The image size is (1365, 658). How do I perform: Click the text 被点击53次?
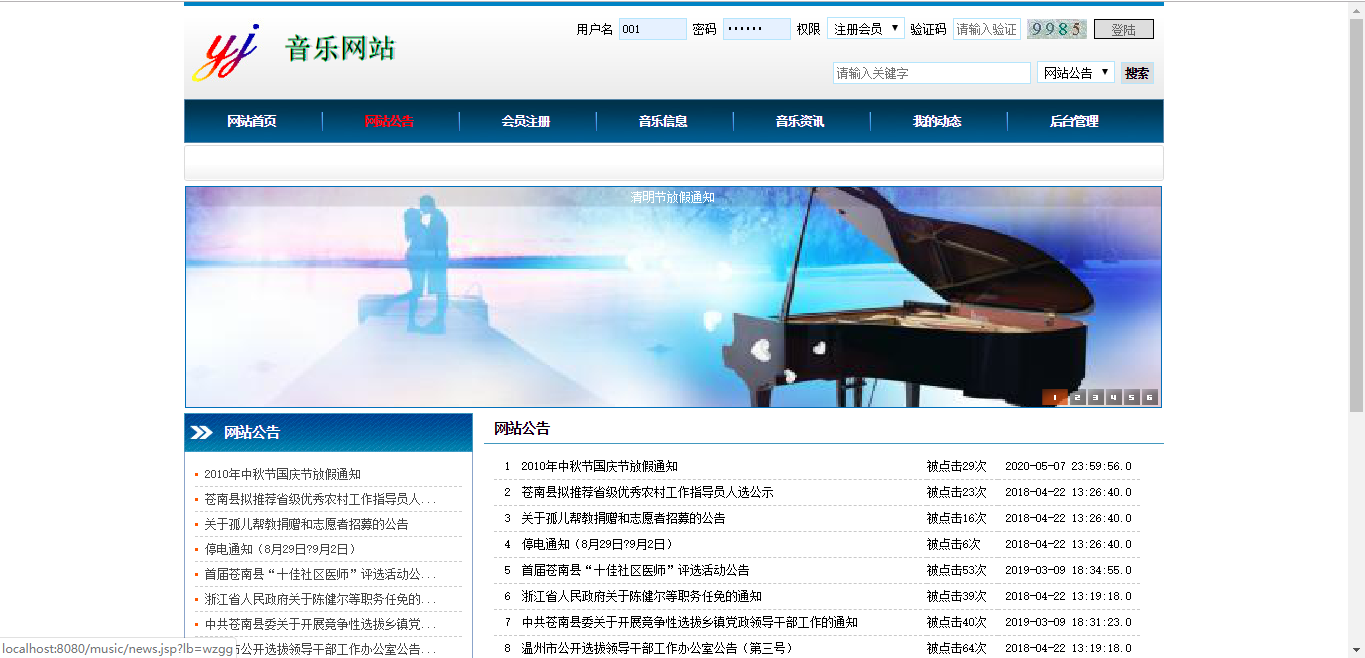(956, 570)
